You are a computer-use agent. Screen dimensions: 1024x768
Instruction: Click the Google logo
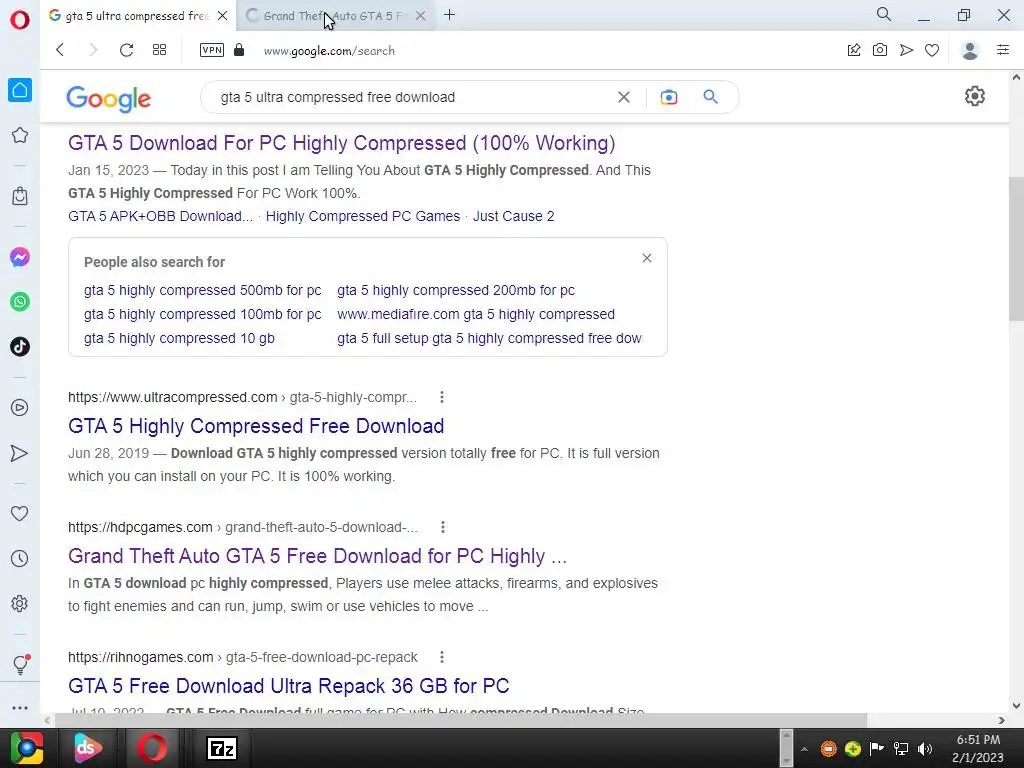[x=108, y=99]
